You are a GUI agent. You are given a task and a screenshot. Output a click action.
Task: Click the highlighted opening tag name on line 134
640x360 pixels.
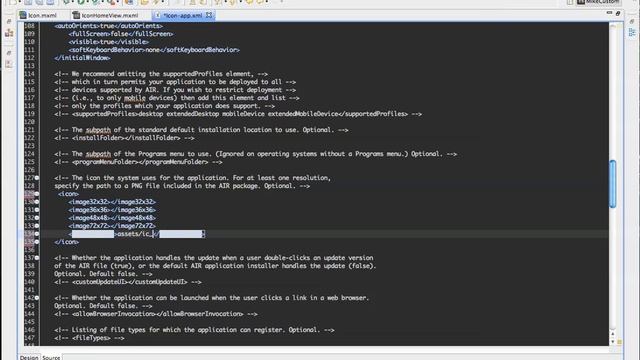coord(93,234)
